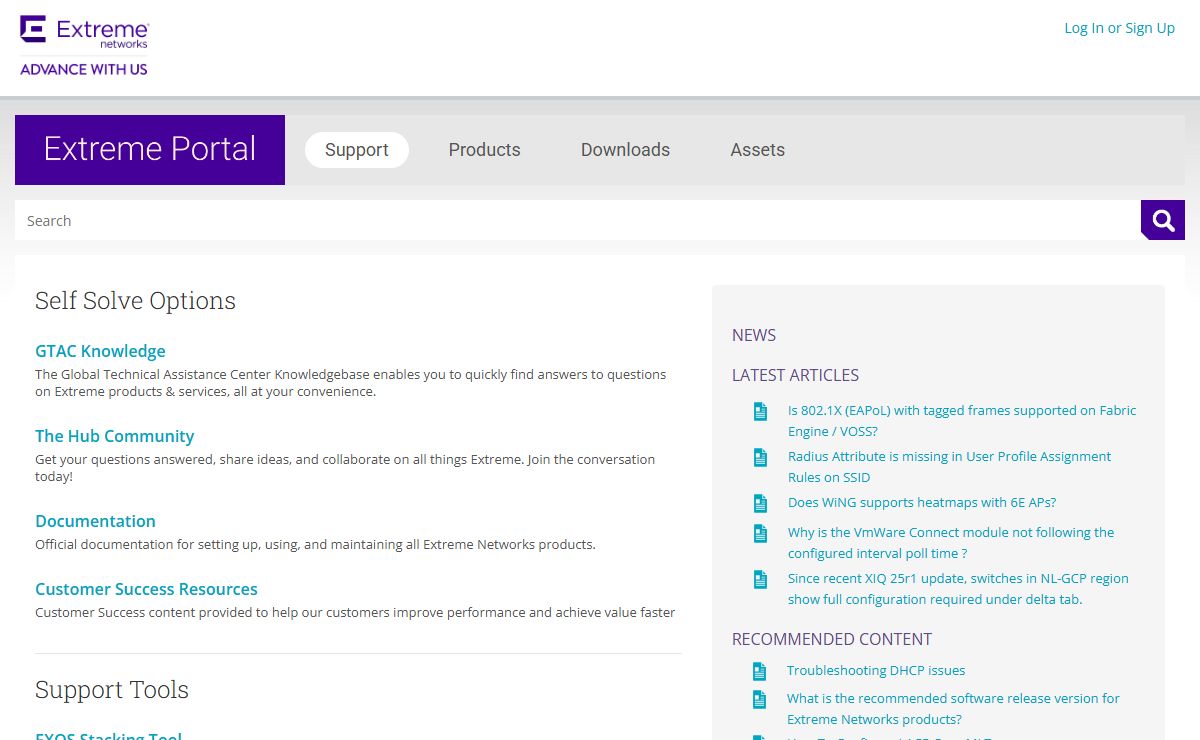
Task: Click document icon beside XIQ 25r1 article
Action: pyautogui.click(x=760, y=579)
